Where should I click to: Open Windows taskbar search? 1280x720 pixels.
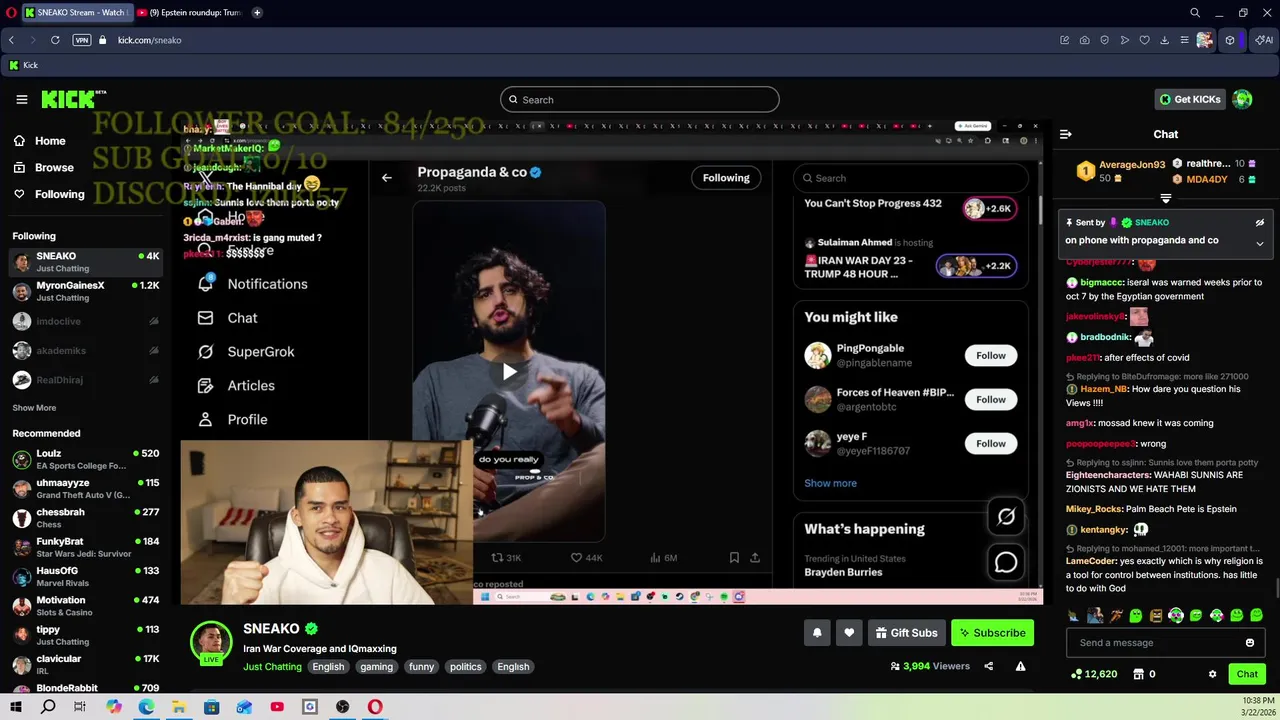click(x=48, y=707)
